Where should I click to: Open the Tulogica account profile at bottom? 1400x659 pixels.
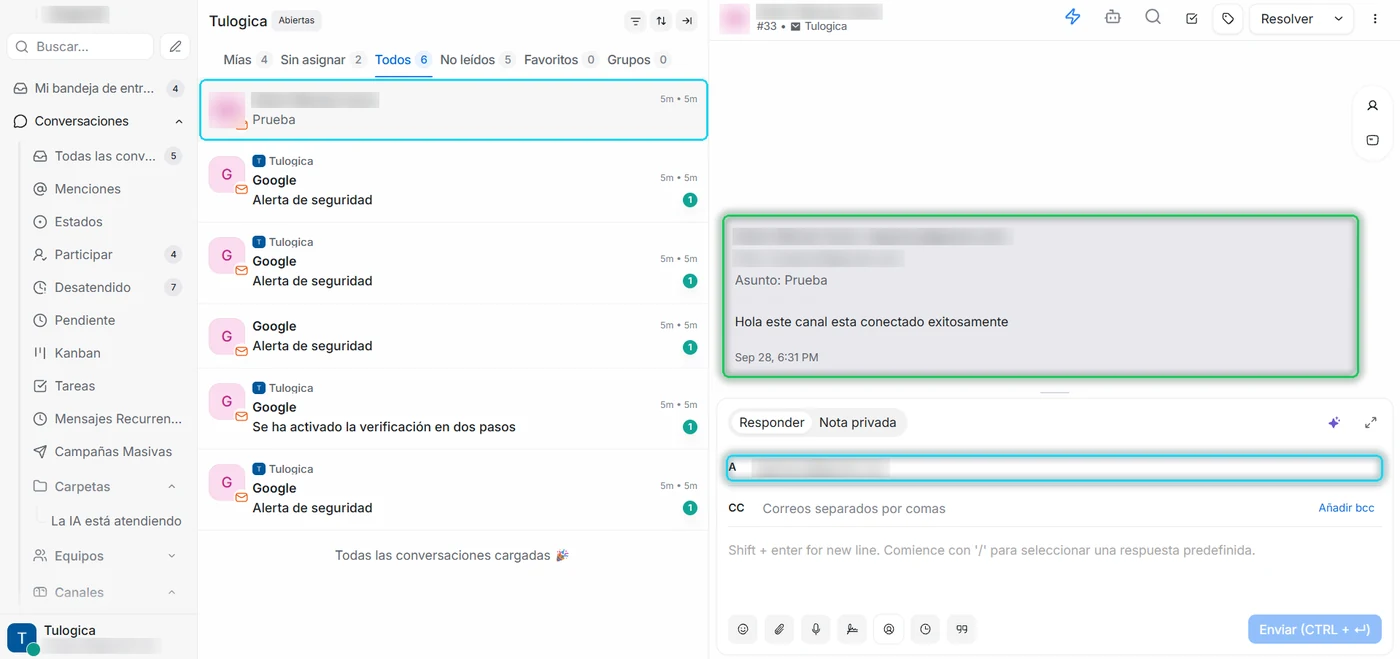point(98,637)
